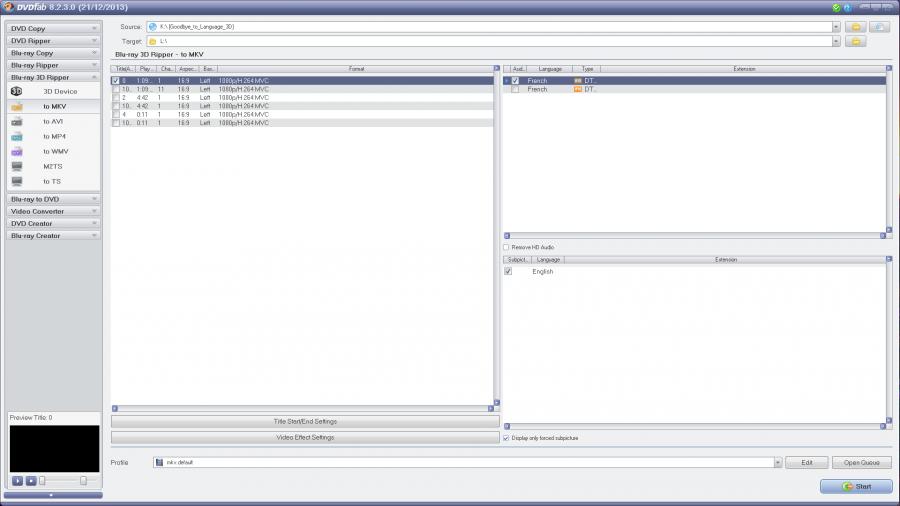
Task: Click the audio type icon in the unchecked French row
Action: pos(577,89)
